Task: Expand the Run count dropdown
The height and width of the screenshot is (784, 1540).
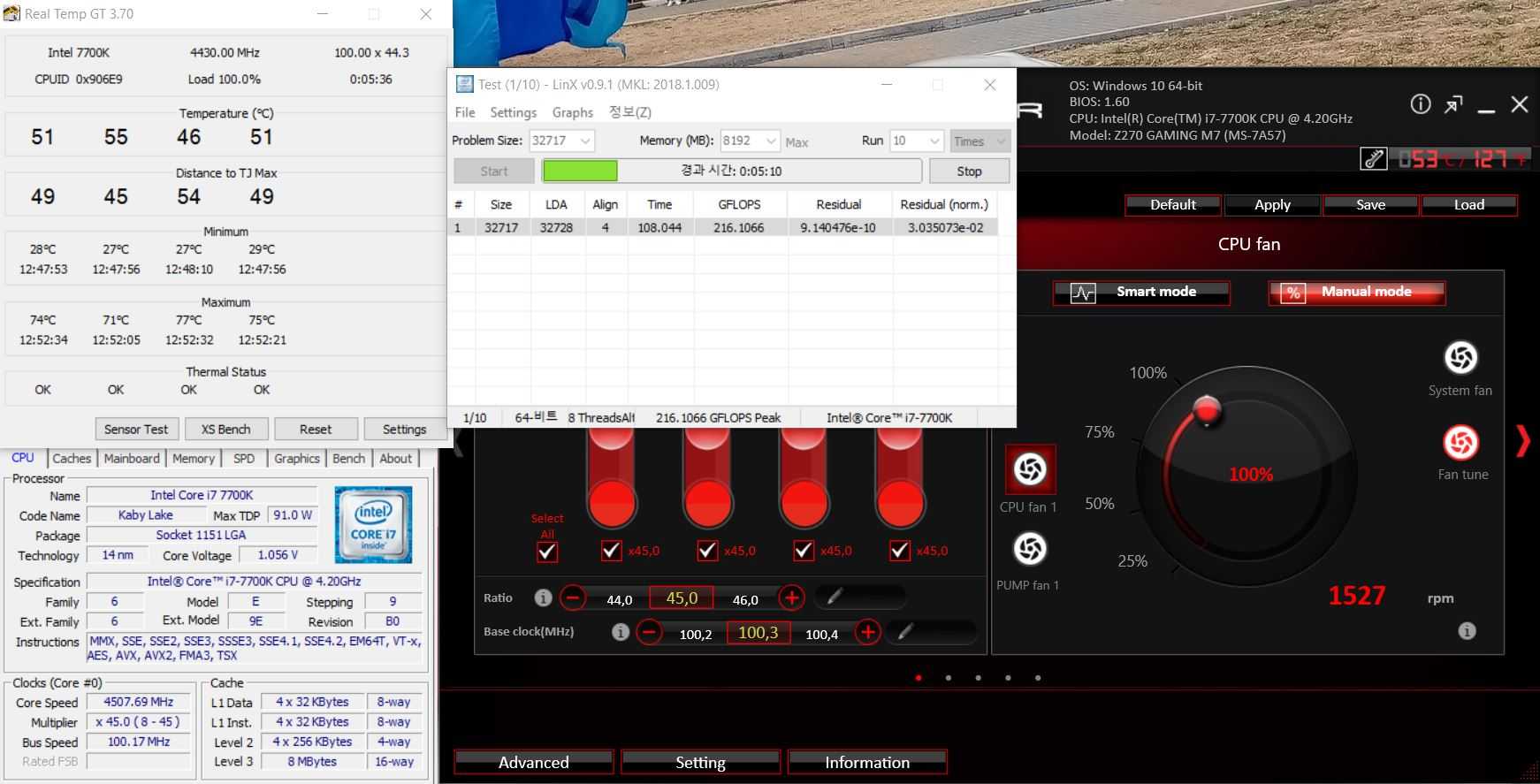Action: coord(934,141)
